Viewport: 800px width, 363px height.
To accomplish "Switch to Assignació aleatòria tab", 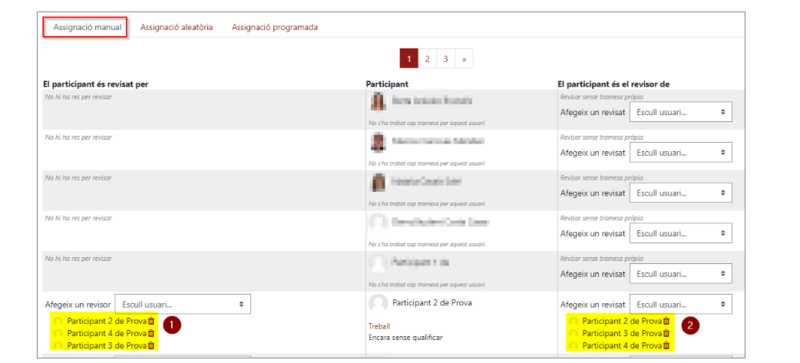I will [x=177, y=27].
